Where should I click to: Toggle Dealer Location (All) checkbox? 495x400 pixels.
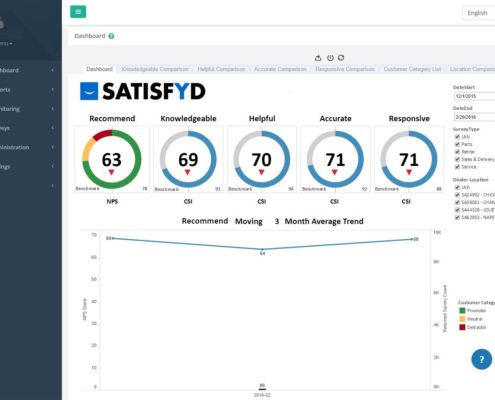[457, 187]
